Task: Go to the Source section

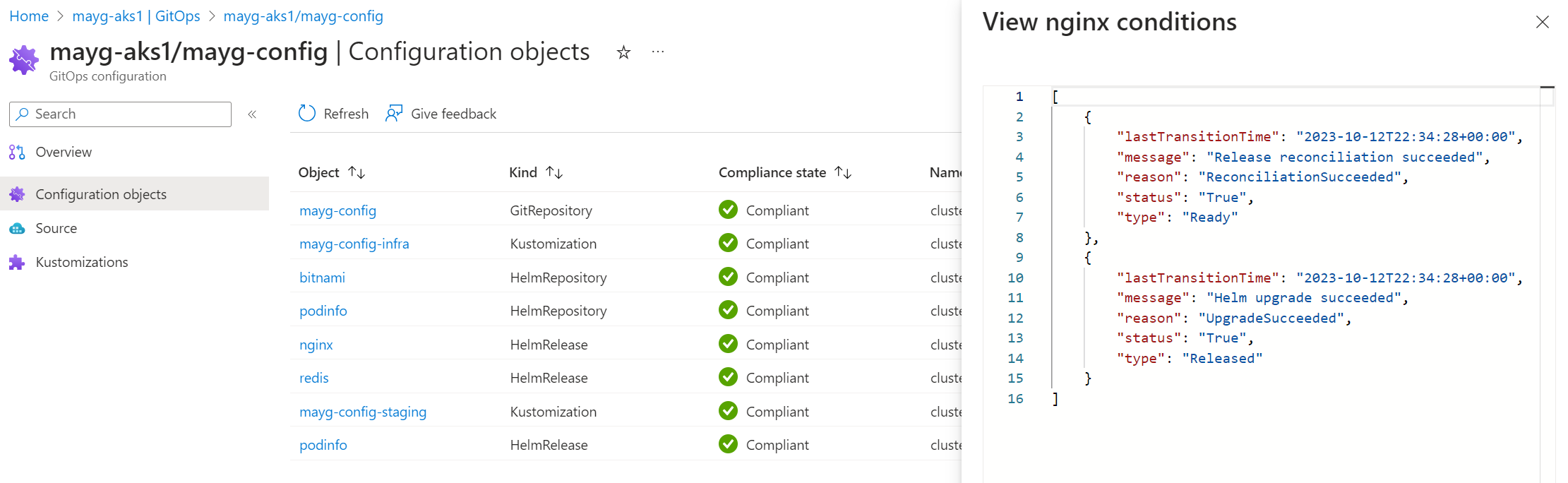Action: (56, 229)
